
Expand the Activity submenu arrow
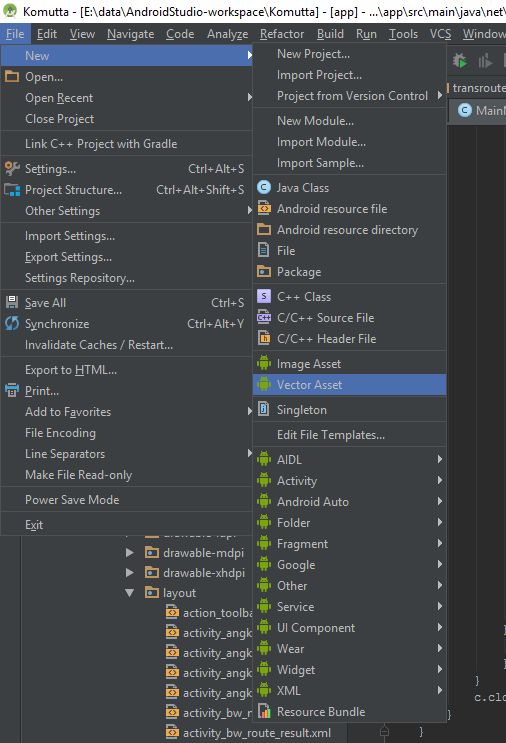pos(440,480)
